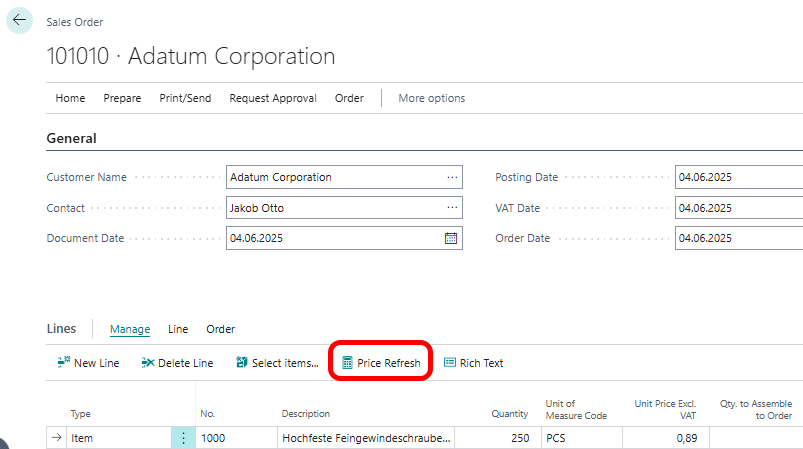Open row options three-dot menu
803x449 pixels.
click(x=183, y=438)
